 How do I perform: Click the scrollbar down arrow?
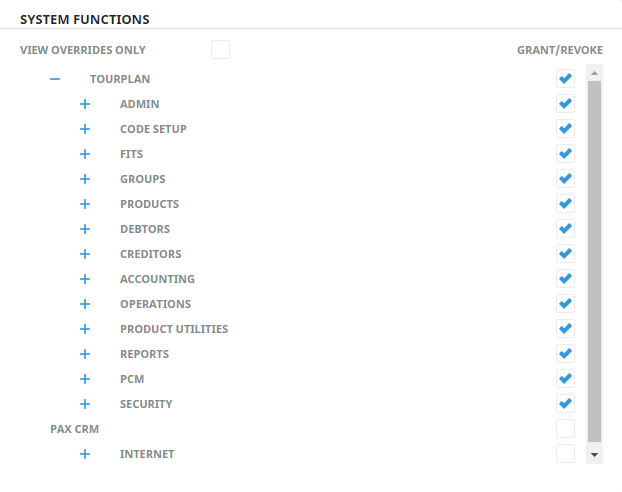(x=594, y=454)
